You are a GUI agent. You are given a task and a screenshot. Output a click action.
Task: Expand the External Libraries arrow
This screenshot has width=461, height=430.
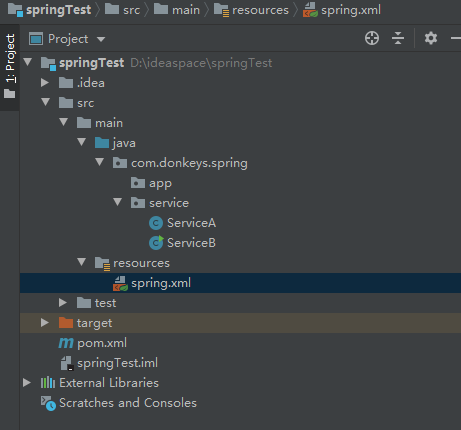click(27, 382)
